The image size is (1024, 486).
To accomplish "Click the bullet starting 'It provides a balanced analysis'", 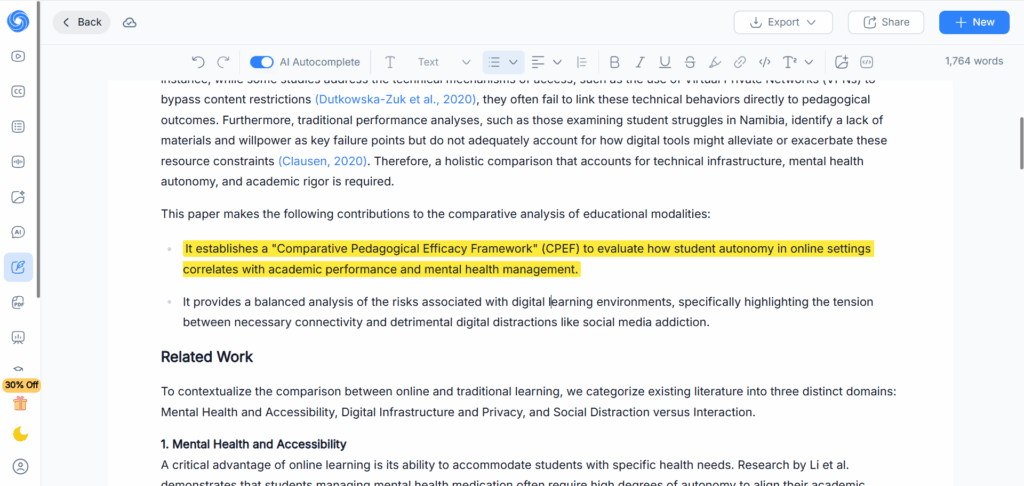I will (x=528, y=312).
